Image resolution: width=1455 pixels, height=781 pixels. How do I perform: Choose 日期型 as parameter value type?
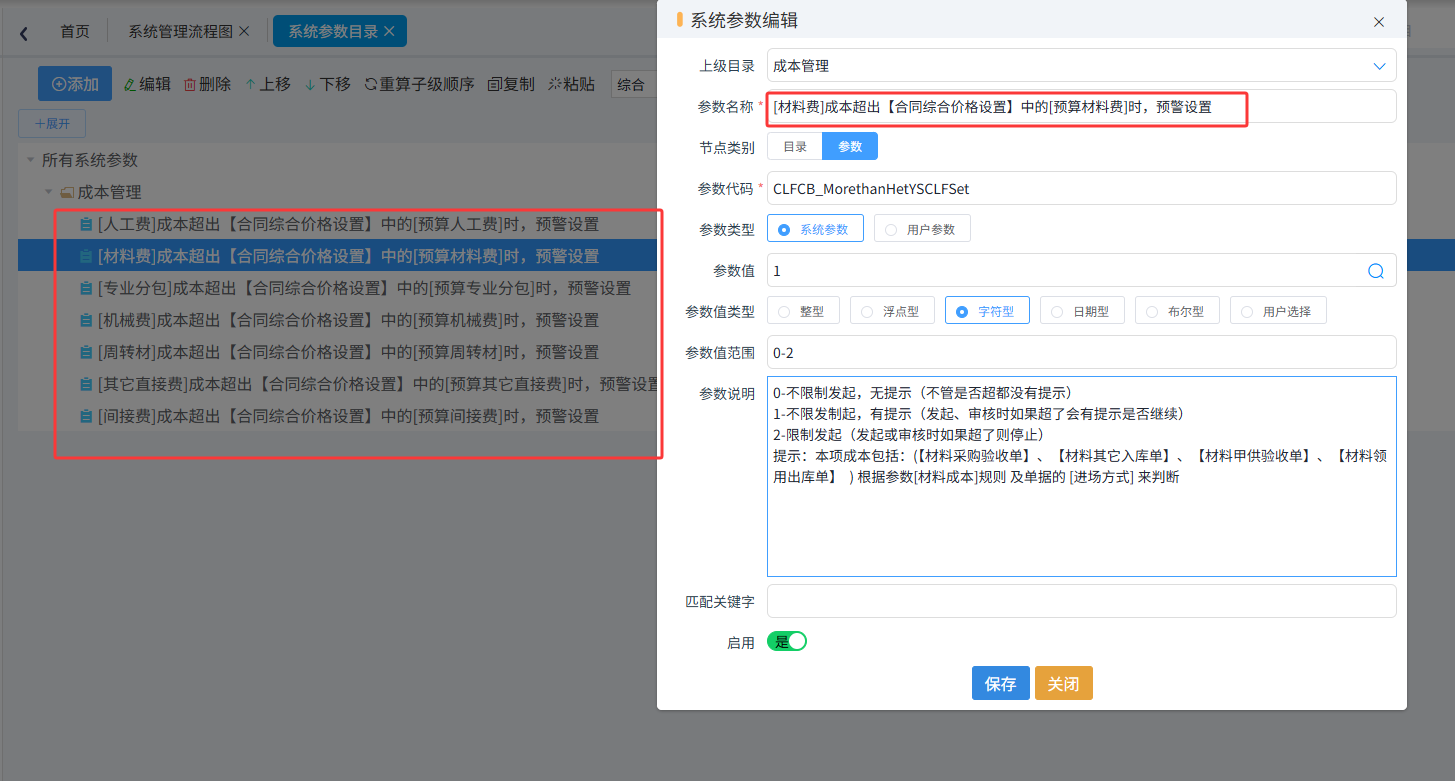point(1082,311)
